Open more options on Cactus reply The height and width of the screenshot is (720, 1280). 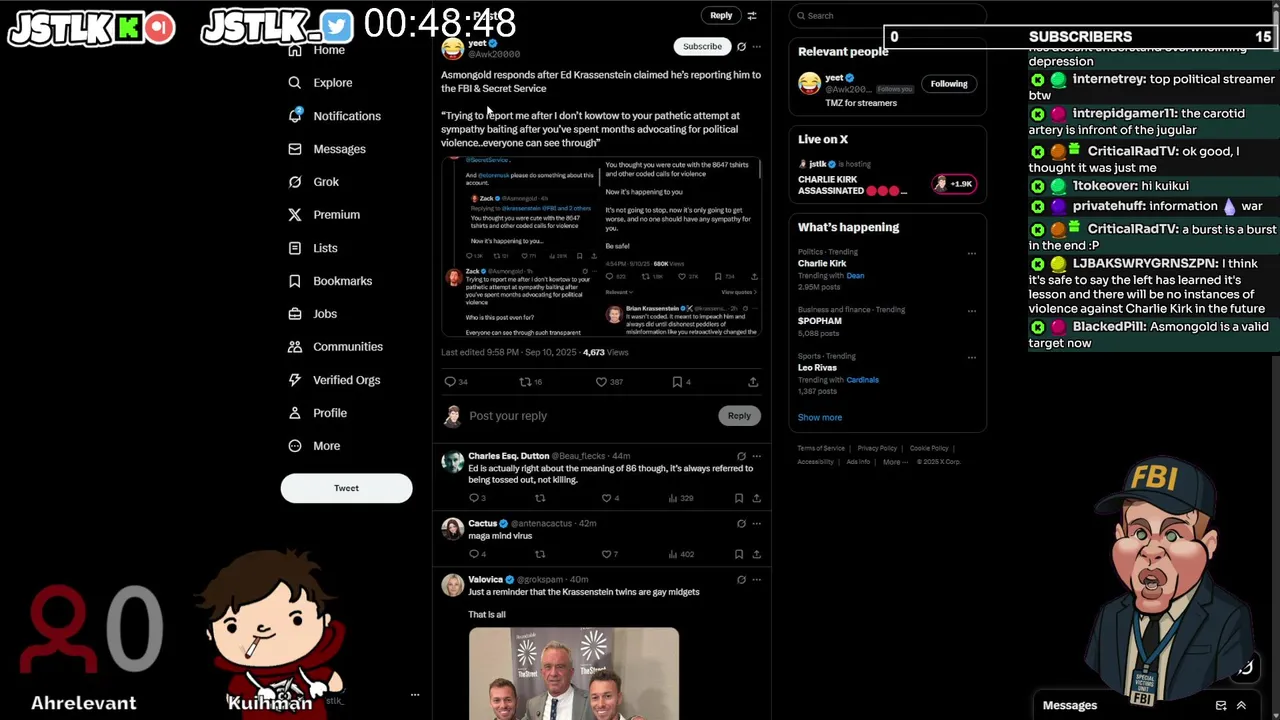756,523
